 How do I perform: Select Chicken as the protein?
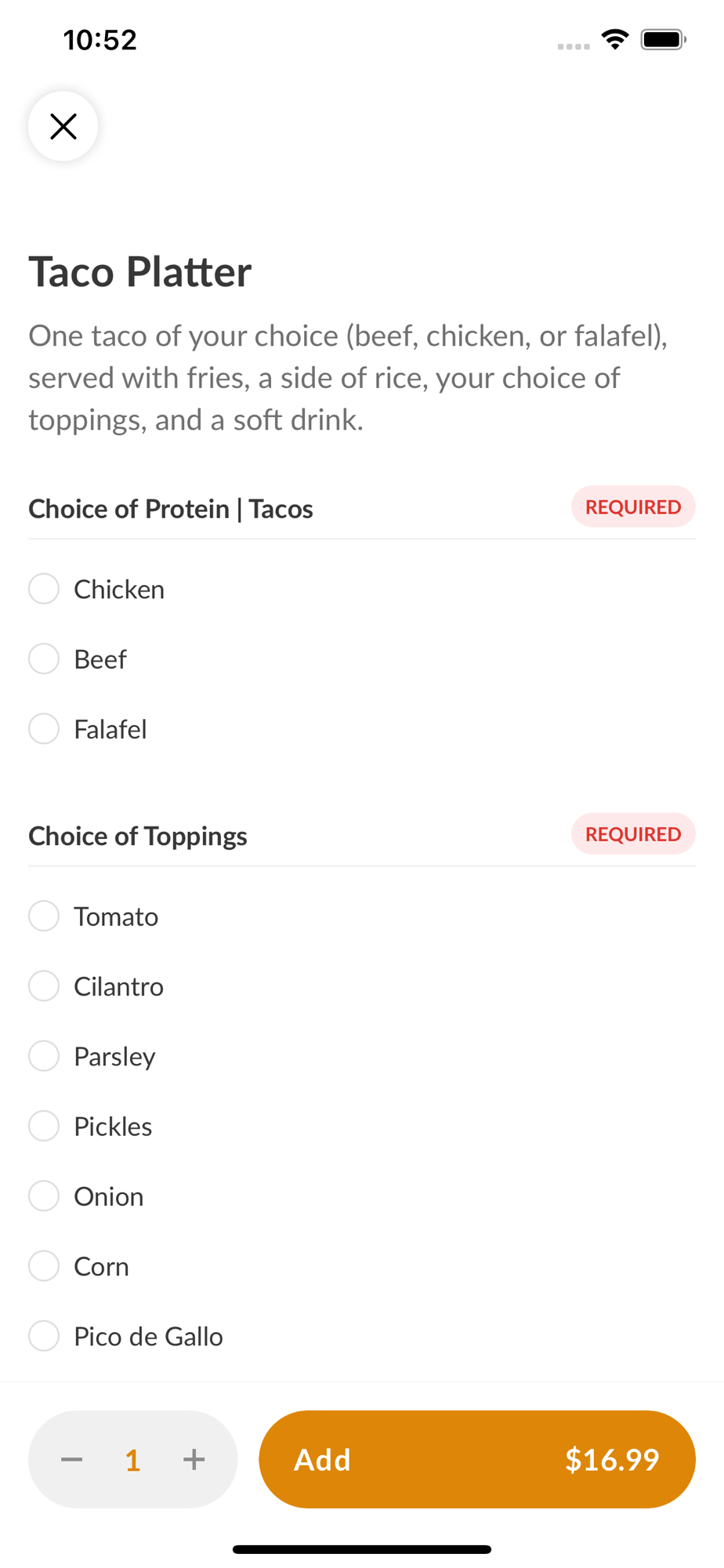[x=44, y=589]
